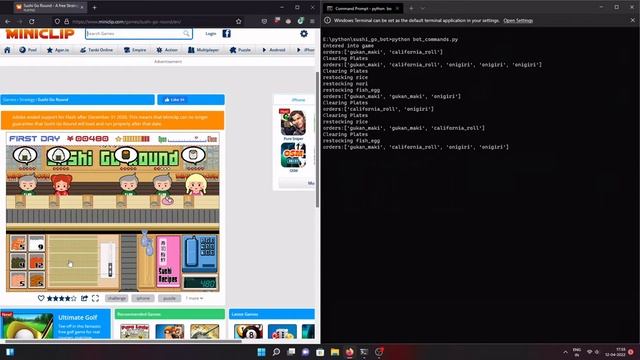Expand the '7 more' tags dropdown
The width and height of the screenshot is (640, 360).
[194, 298]
